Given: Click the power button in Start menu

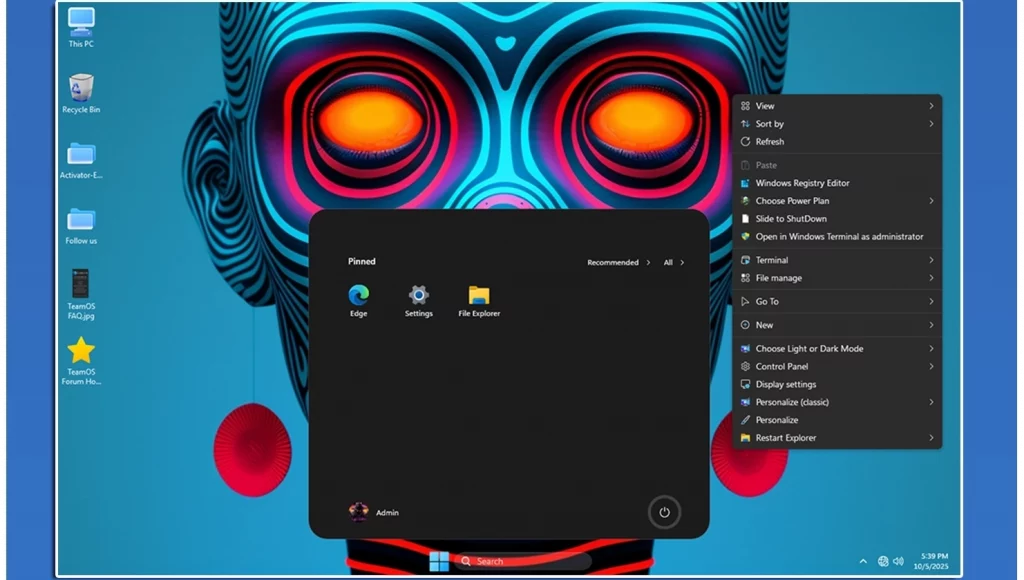Looking at the screenshot, I should pyautogui.click(x=663, y=512).
